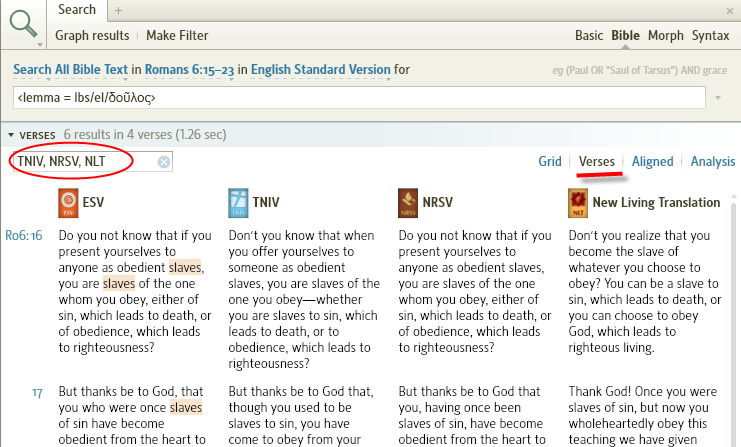Click the NRSV column title
Viewport: 741px width, 447px height.
[x=438, y=203]
